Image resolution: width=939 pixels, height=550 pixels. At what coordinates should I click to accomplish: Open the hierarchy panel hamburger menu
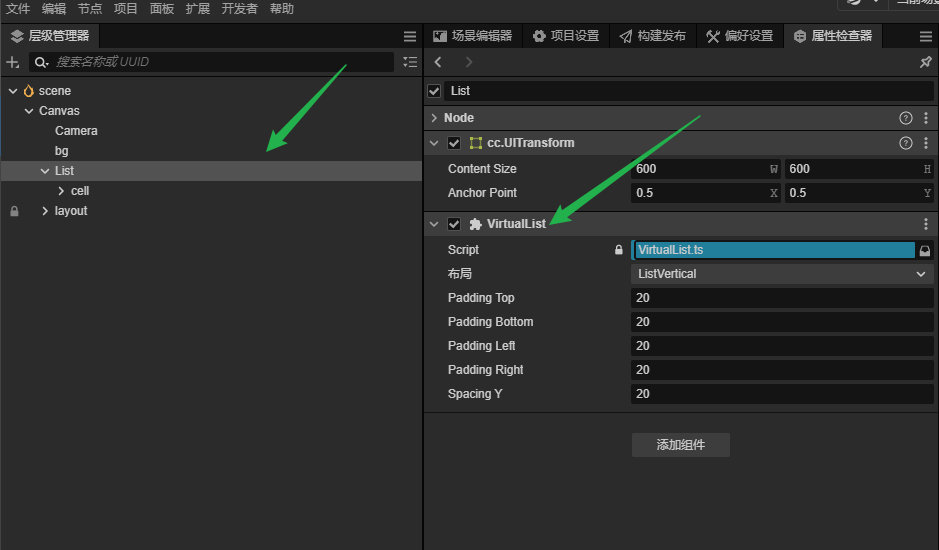pos(410,36)
